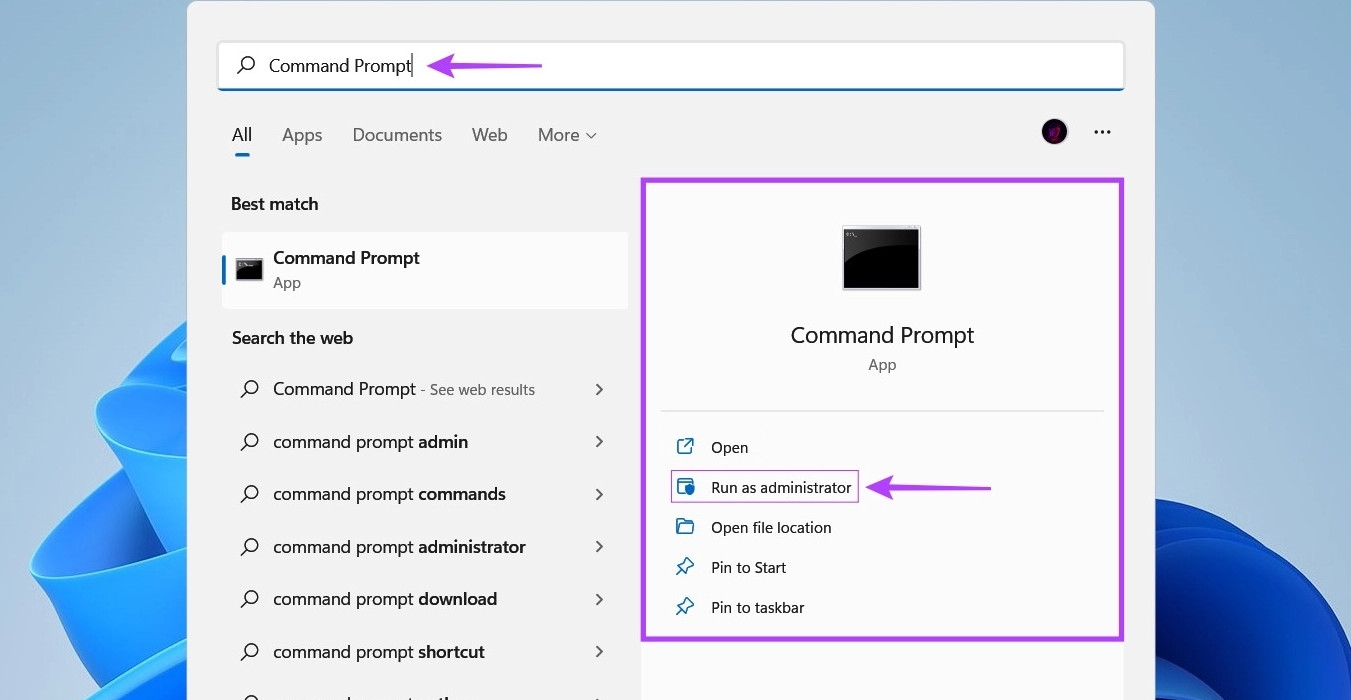
Task: Switch to the Documents tab
Action: 397,135
